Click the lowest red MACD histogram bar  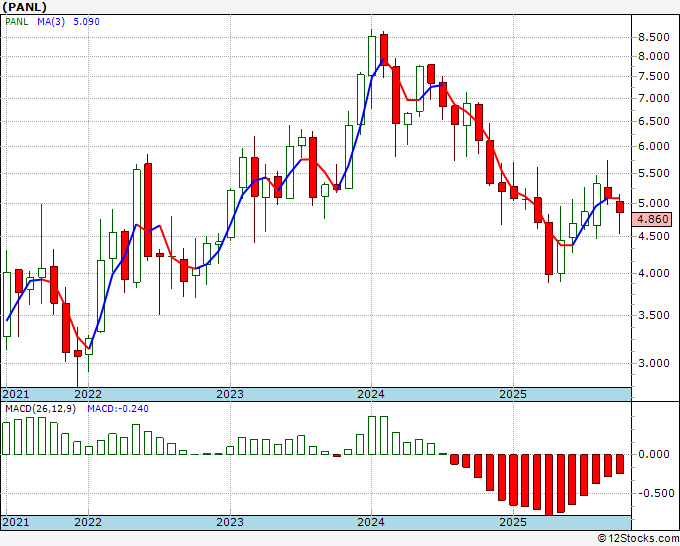coord(549,484)
